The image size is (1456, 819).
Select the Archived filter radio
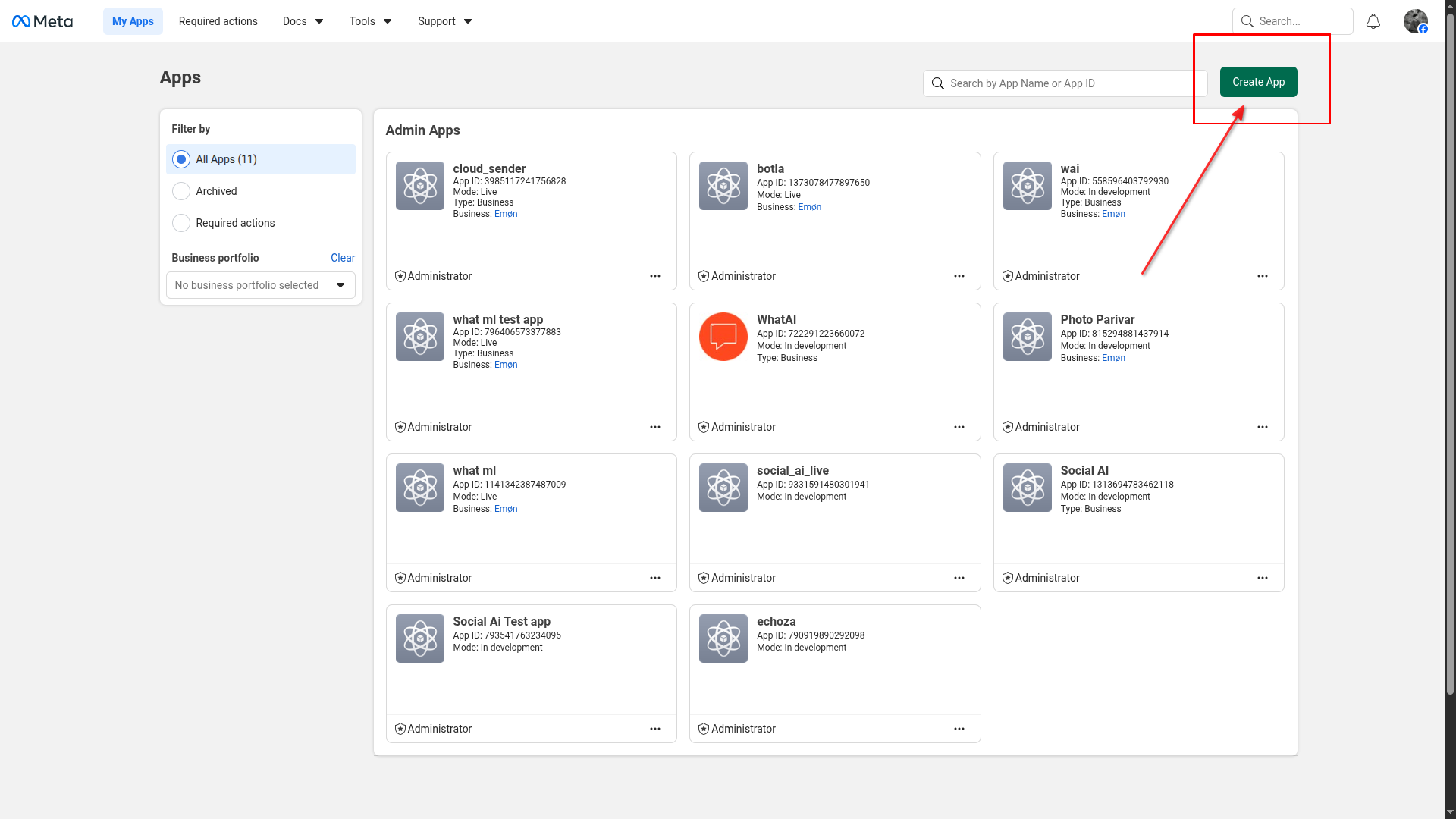click(181, 191)
